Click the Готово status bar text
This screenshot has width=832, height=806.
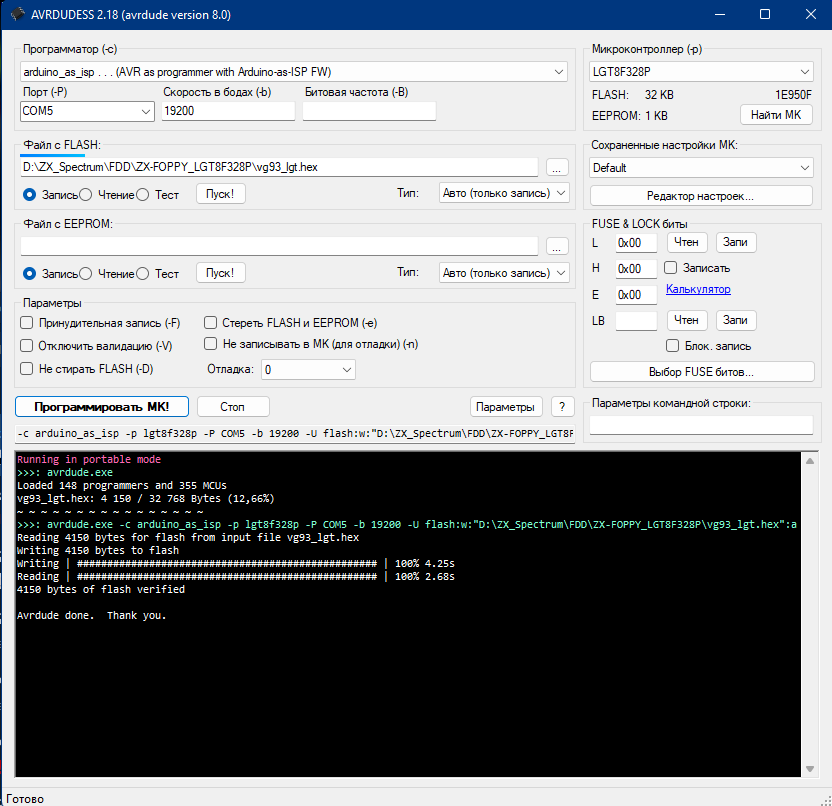point(25,799)
